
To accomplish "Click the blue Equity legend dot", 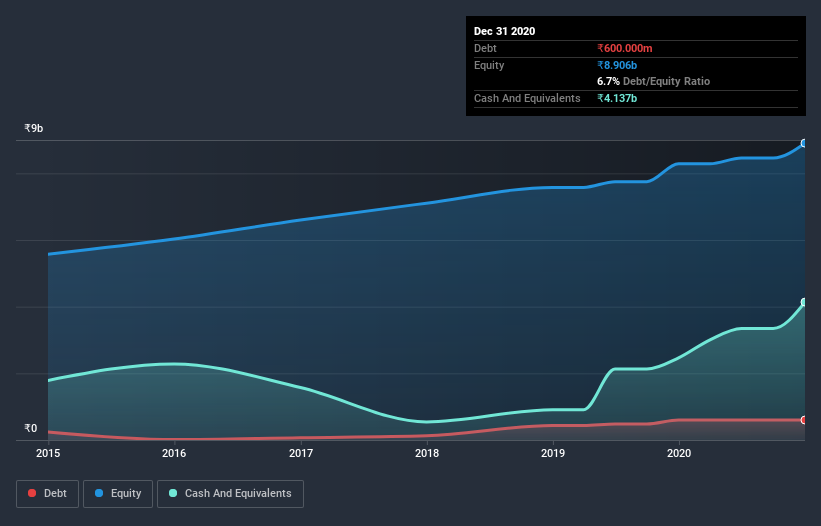I will pyautogui.click(x=99, y=493).
